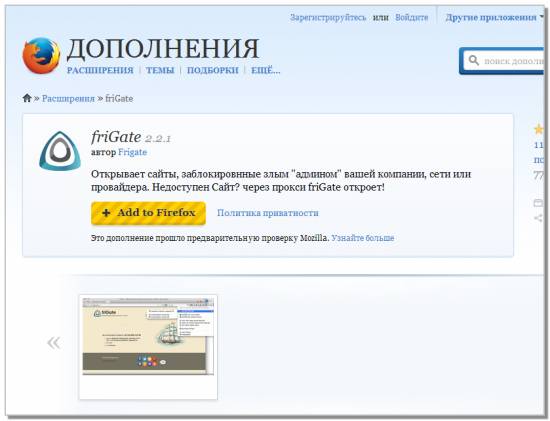Click the Firefox logo icon
The height and width of the screenshot is (421, 550).
pos(41,56)
